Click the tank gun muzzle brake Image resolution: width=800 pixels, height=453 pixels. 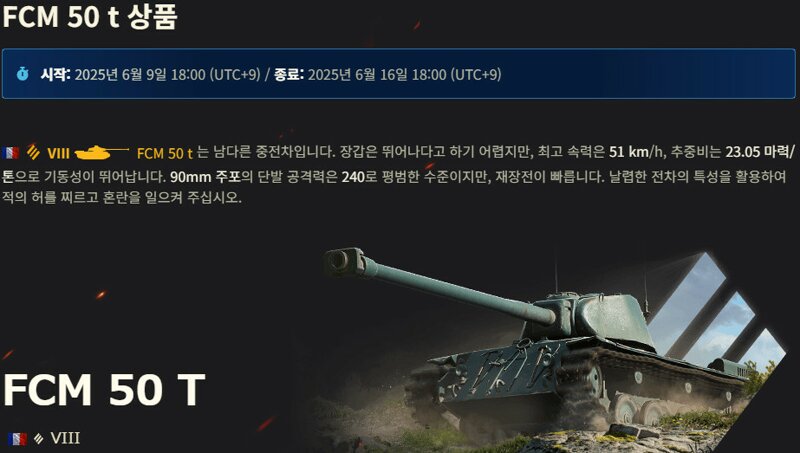pyautogui.click(x=345, y=261)
